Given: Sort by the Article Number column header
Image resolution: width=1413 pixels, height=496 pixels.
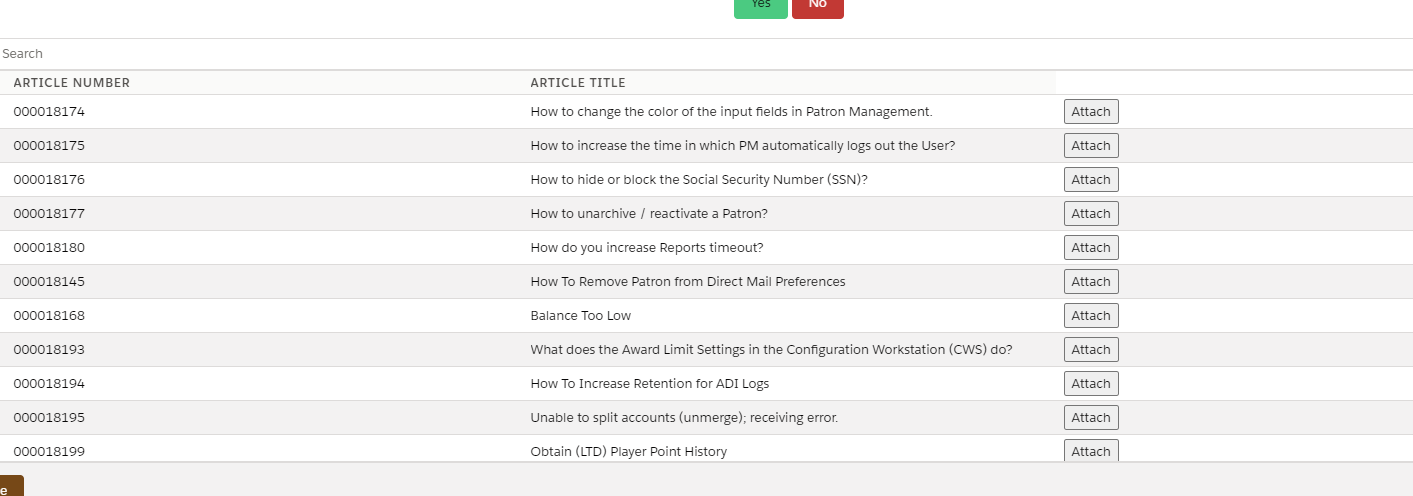Looking at the screenshot, I should [x=72, y=83].
